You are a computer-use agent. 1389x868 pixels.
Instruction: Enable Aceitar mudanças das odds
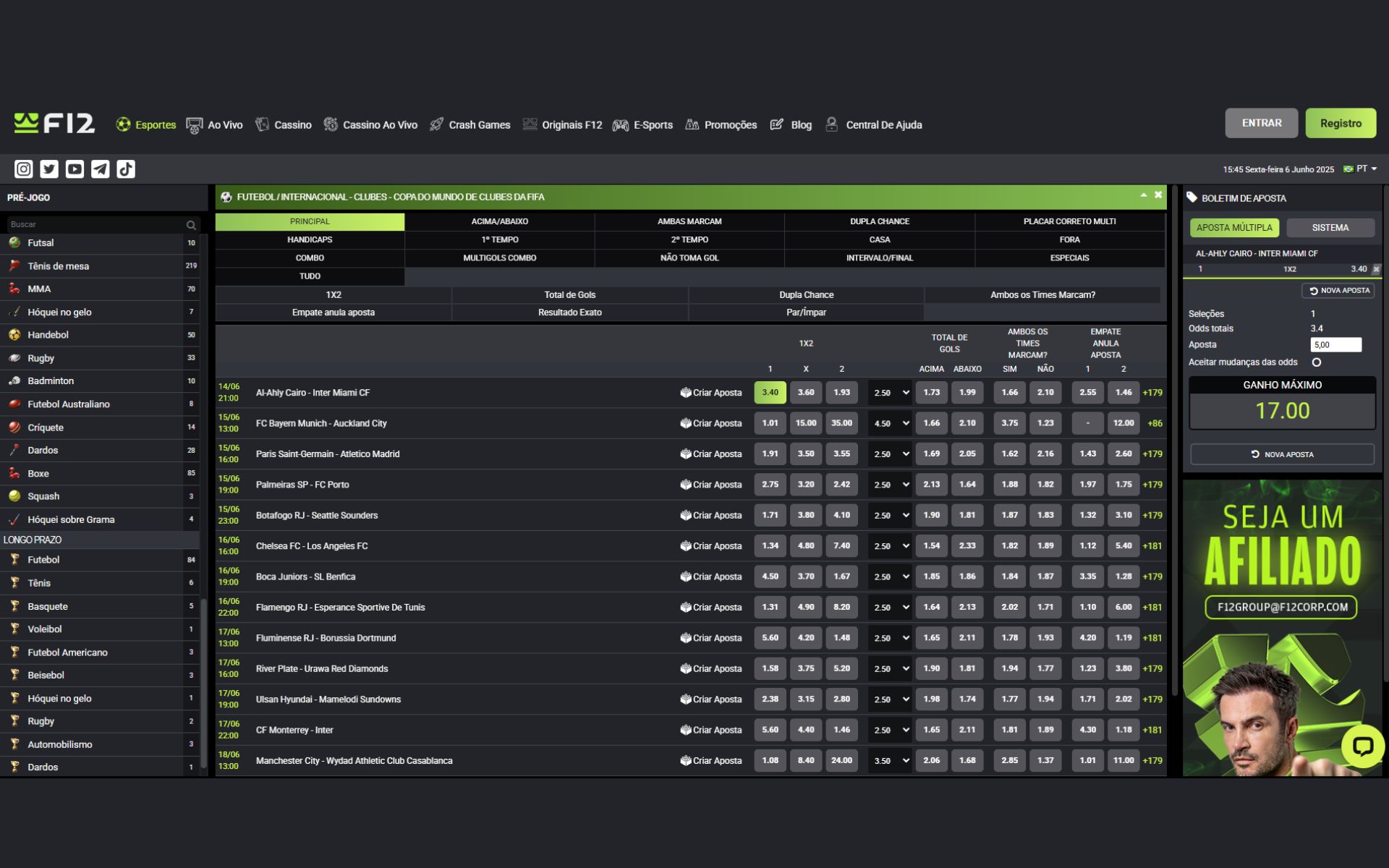(1317, 362)
